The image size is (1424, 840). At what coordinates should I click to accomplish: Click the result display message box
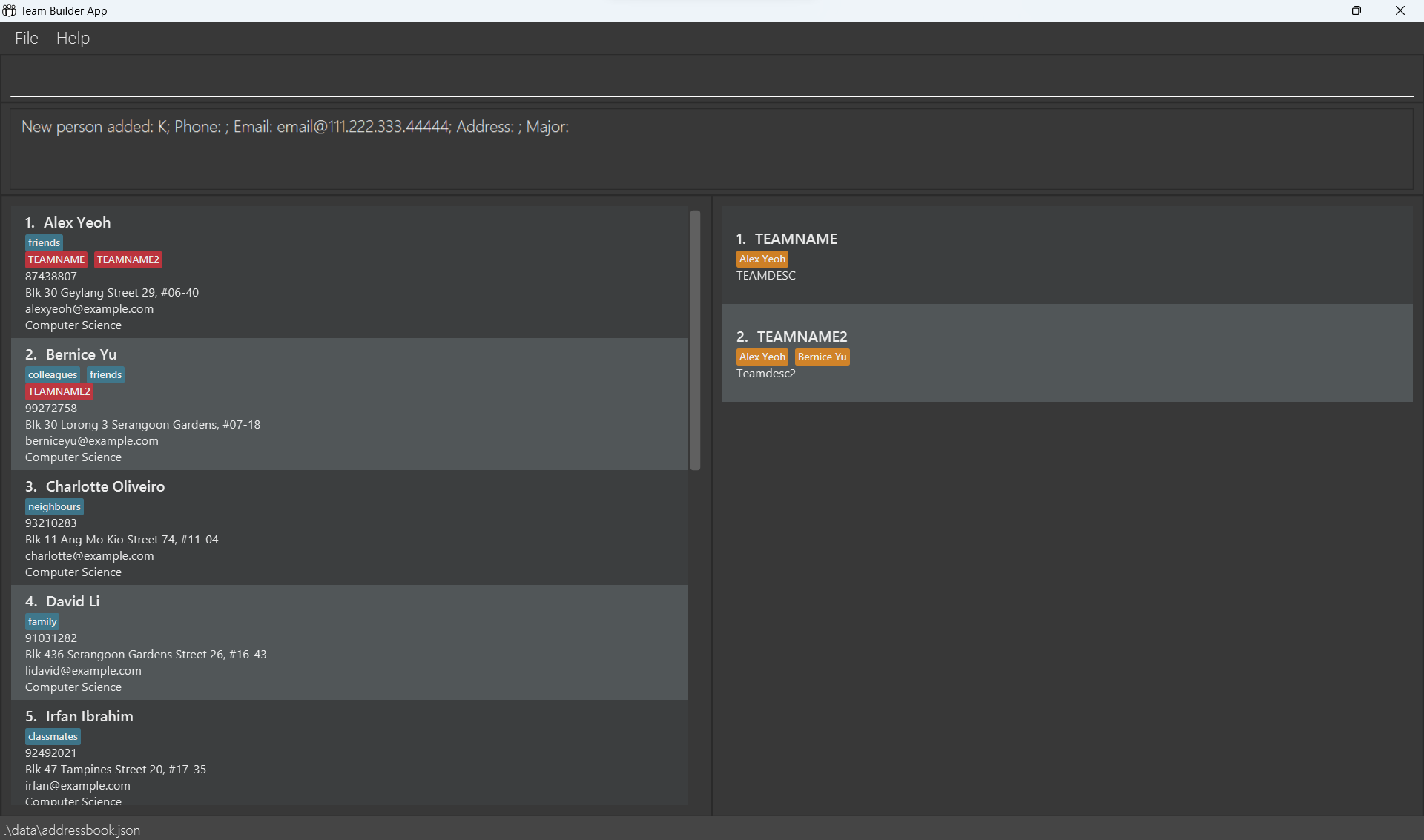(711, 149)
